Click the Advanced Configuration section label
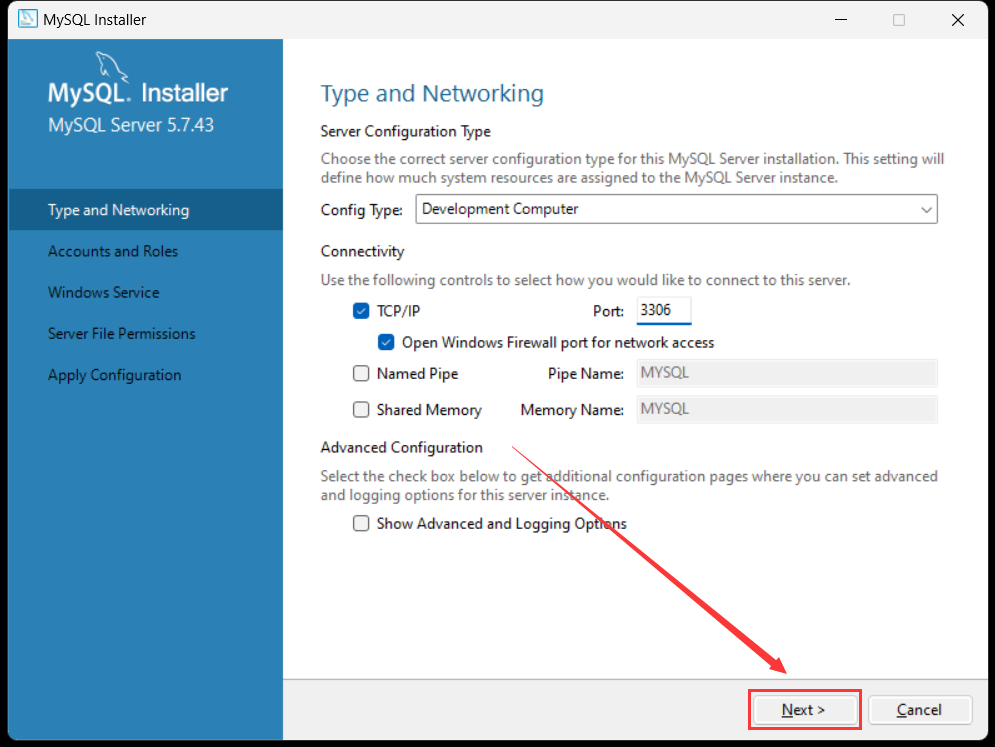Viewport: 995px width, 747px height. coord(402,447)
